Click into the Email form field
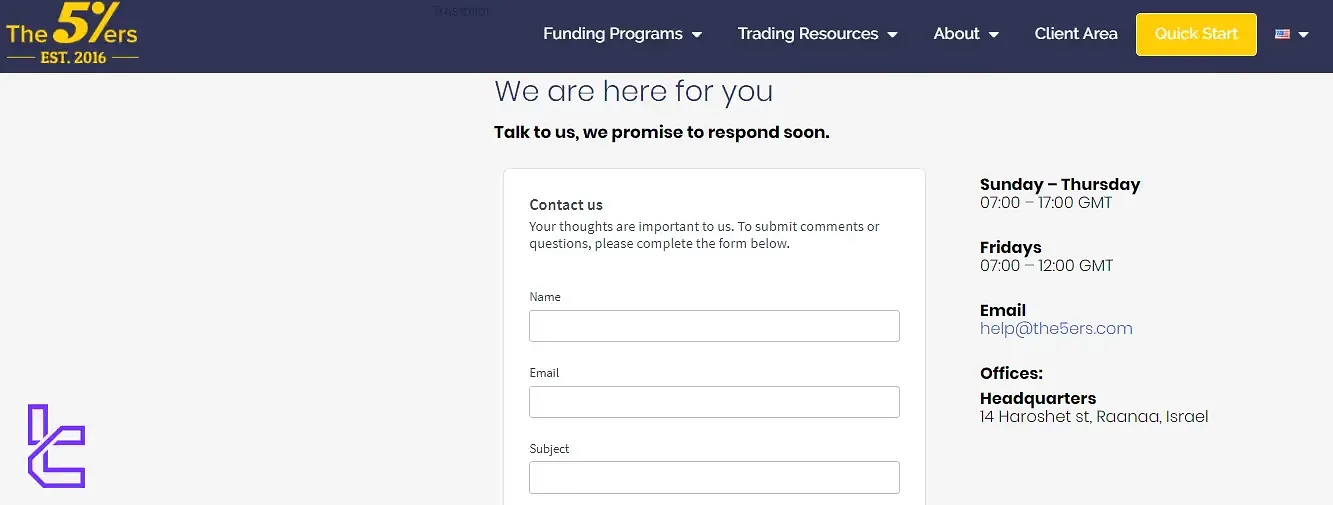Screen dimensions: 1333x505 tap(714, 402)
